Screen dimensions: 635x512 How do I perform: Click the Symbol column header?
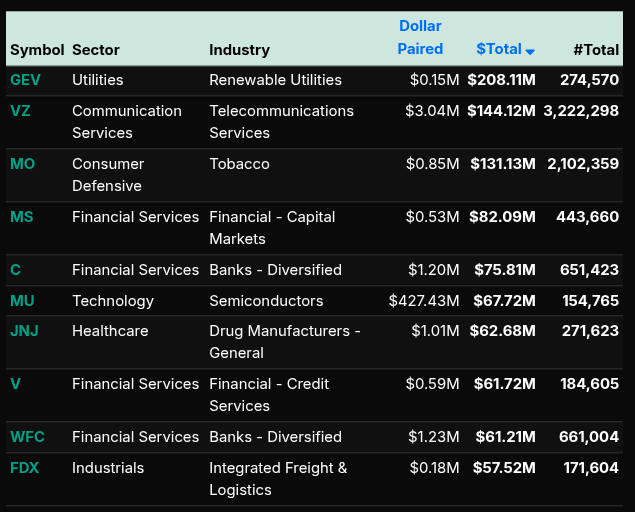coord(37,49)
